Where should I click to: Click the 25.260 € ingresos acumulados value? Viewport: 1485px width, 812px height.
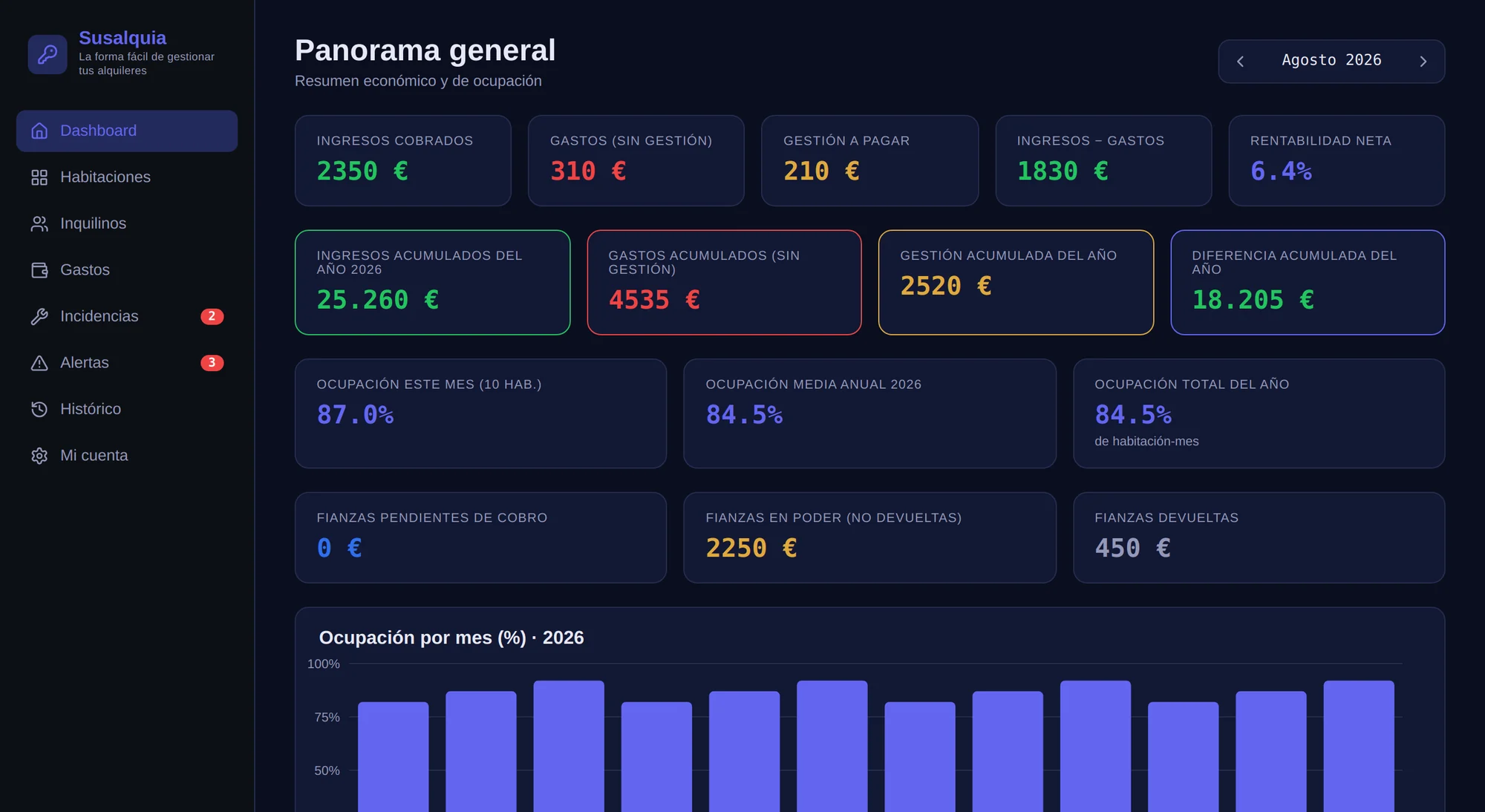[377, 300]
